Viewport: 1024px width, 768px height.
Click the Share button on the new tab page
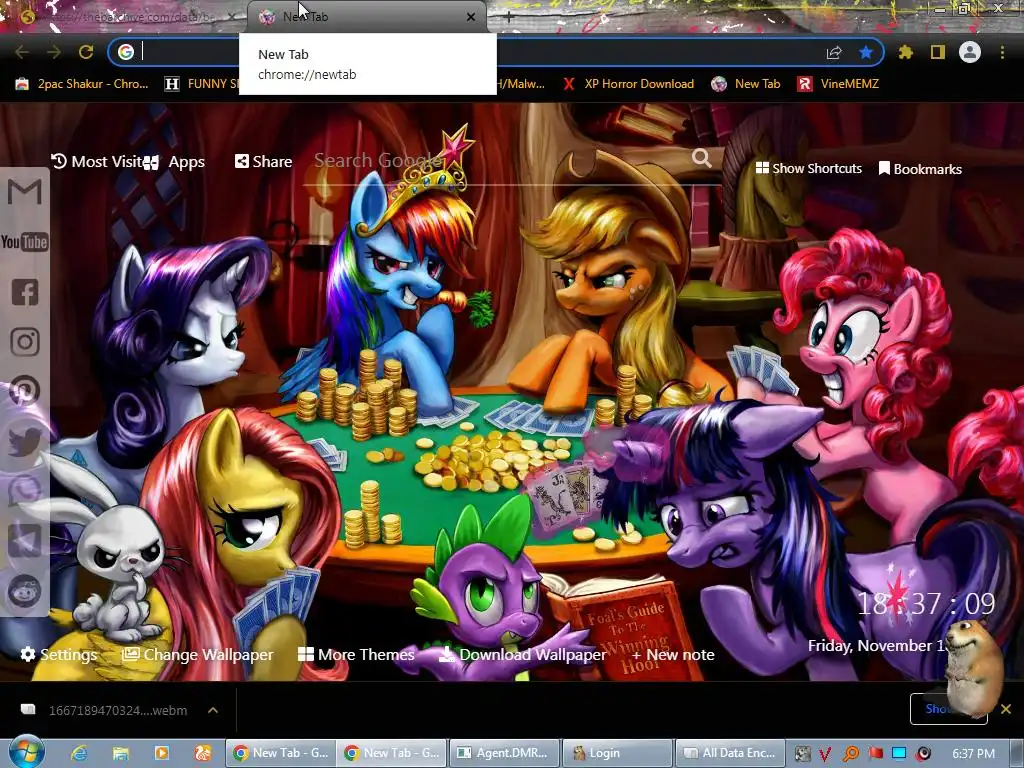(263, 161)
